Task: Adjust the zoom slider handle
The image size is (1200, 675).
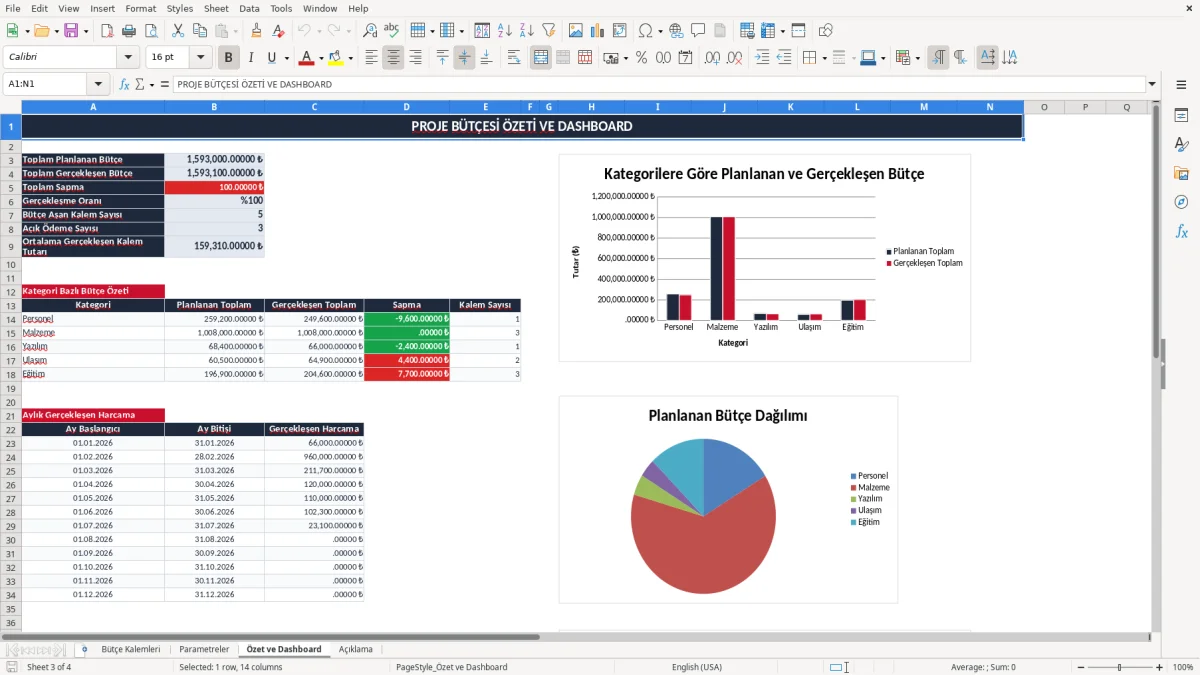Action: point(1119,667)
